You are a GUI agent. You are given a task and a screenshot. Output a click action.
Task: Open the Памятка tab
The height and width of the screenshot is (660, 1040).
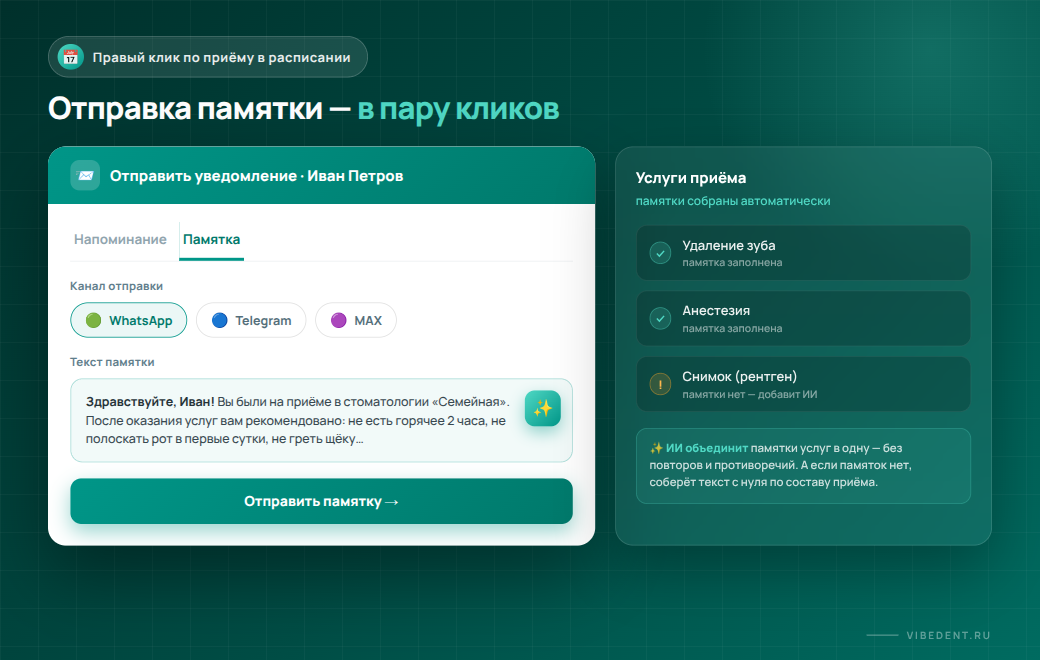[x=212, y=239]
